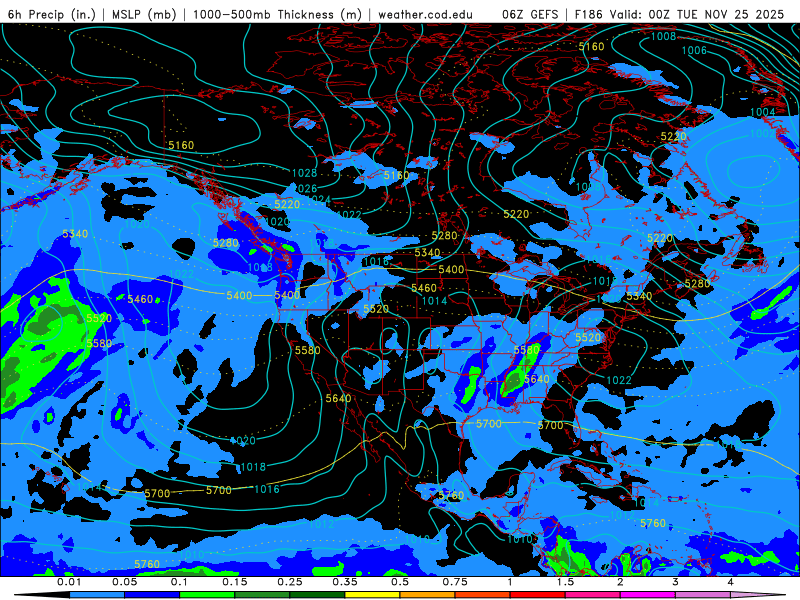The image size is (800, 600).
Task: Click the 'weather.cod.edu' text in the header
Action: pos(425,14)
